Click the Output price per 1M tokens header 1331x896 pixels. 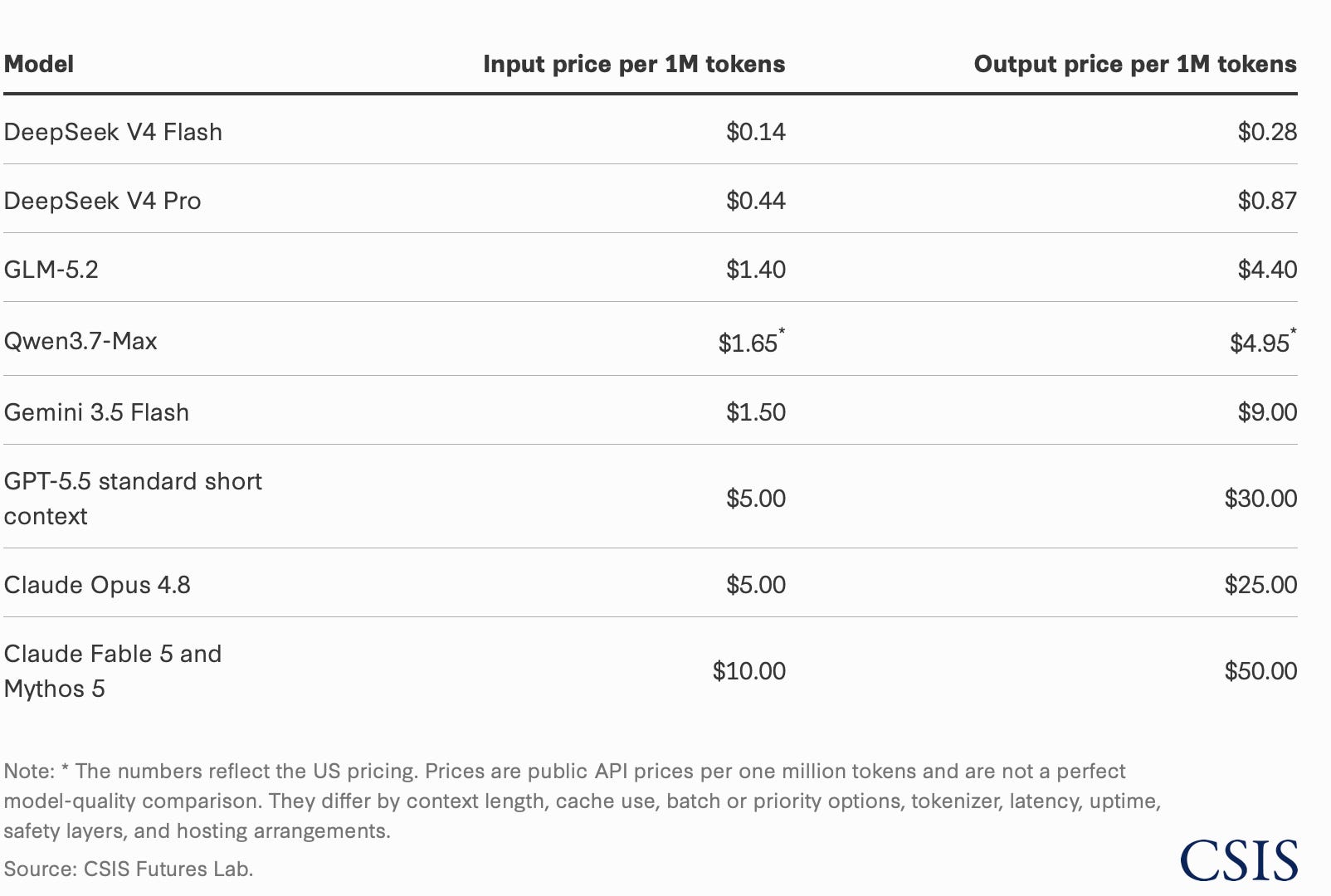[x=1135, y=65]
